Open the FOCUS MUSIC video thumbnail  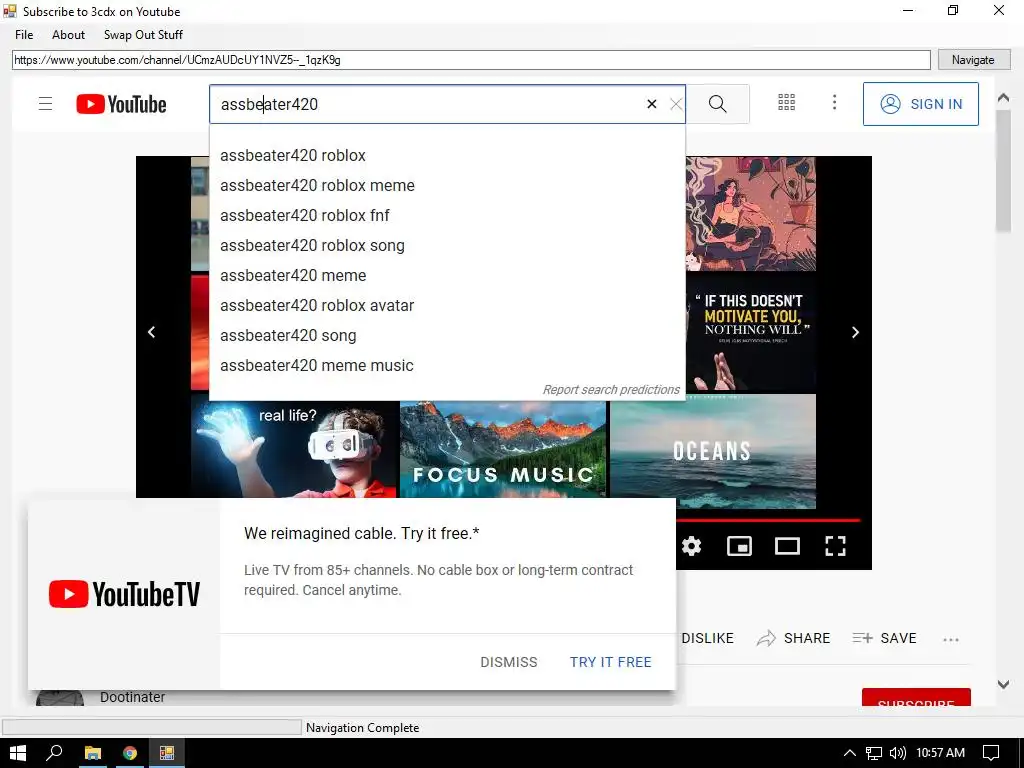pos(503,449)
